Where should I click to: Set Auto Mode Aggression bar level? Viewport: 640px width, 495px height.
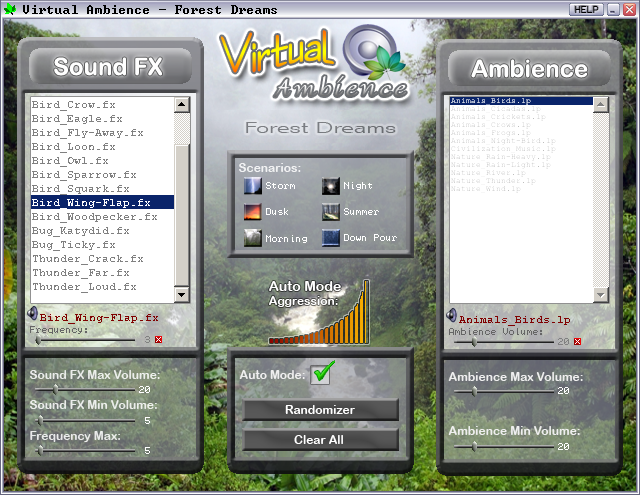(x=320, y=313)
